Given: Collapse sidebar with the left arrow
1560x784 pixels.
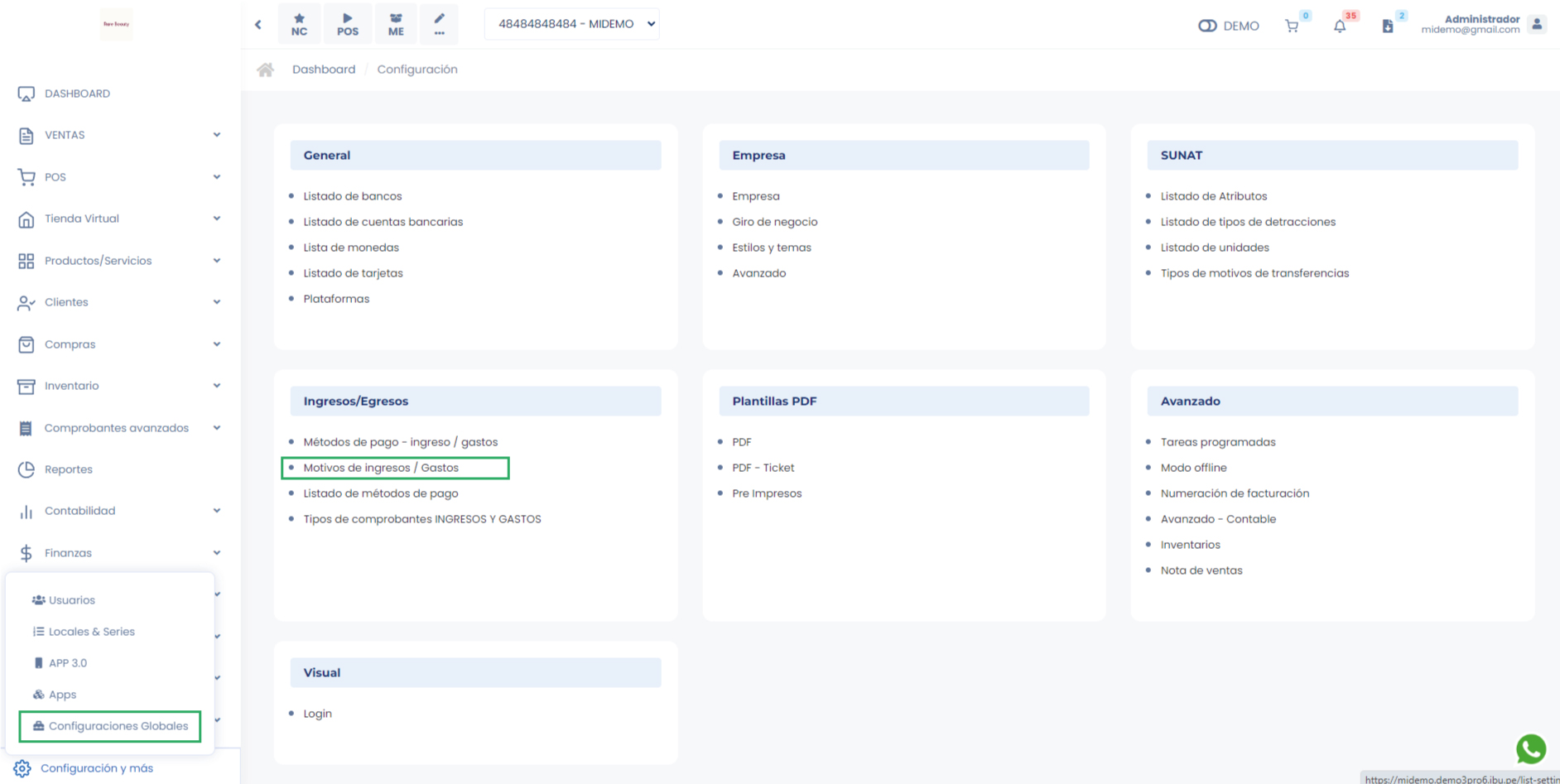Looking at the screenshot, I should point(258,25).
